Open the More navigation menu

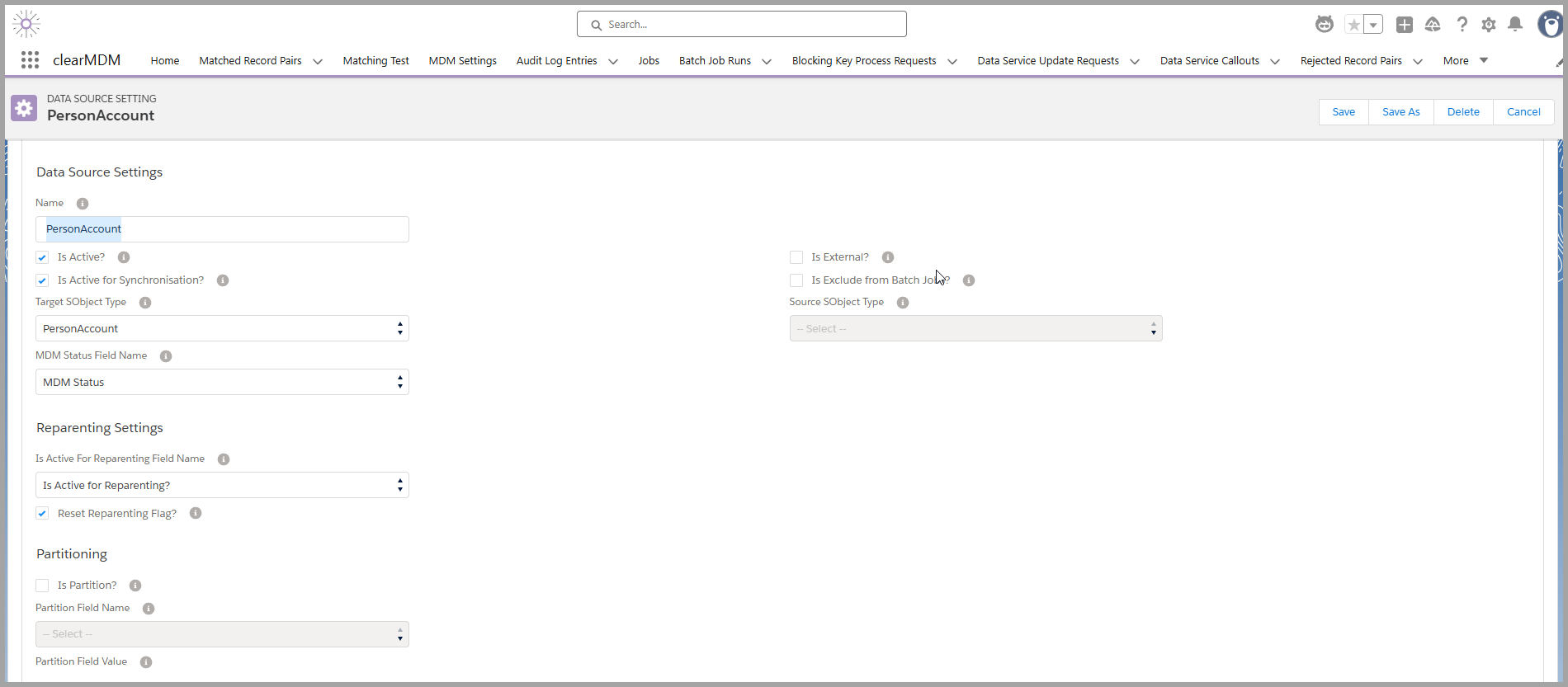[1465, 60]
